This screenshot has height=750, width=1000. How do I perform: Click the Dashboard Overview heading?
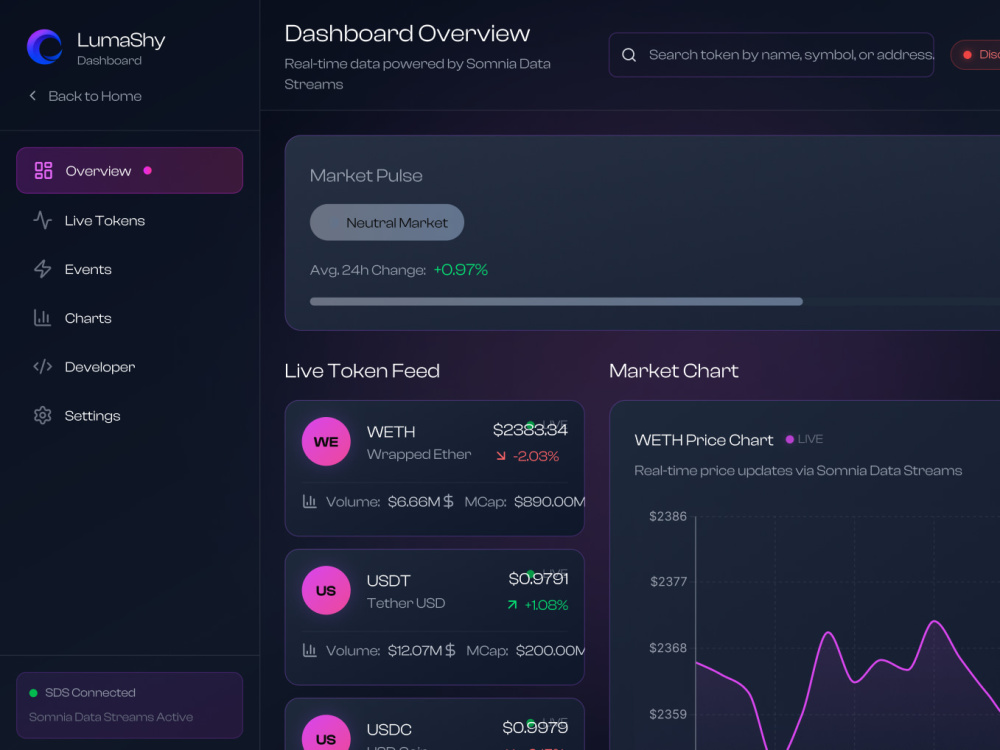point(407,33)
